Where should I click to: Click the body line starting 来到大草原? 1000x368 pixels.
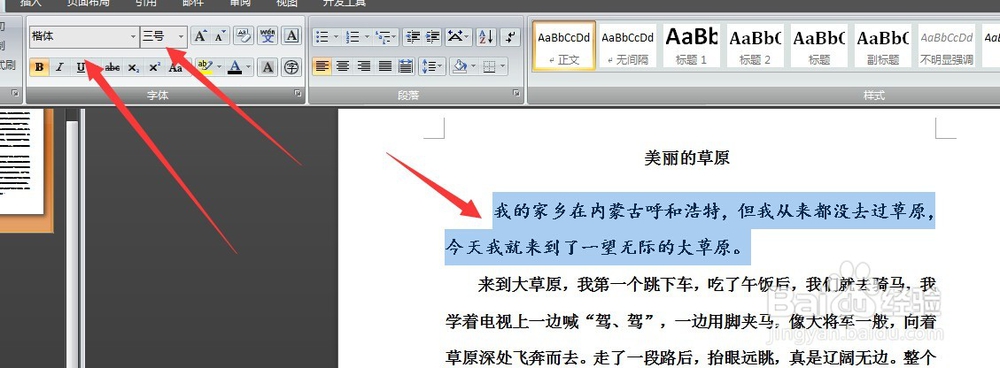point(707,284)
